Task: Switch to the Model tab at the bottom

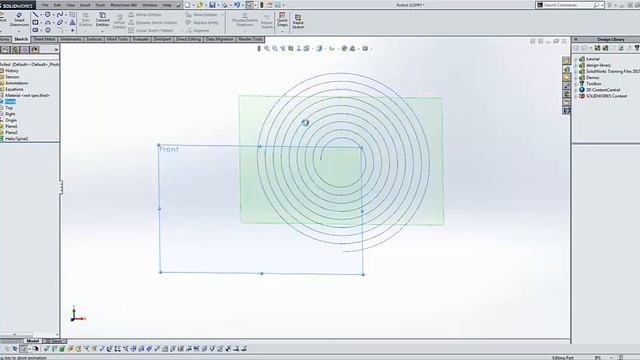Action: (33, 341)
